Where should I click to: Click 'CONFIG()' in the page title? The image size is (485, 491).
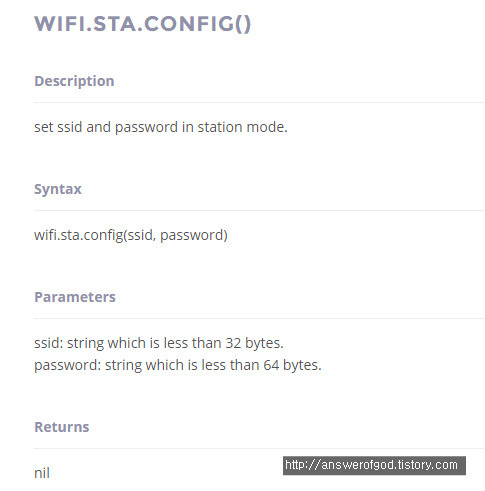click(198, 24)
